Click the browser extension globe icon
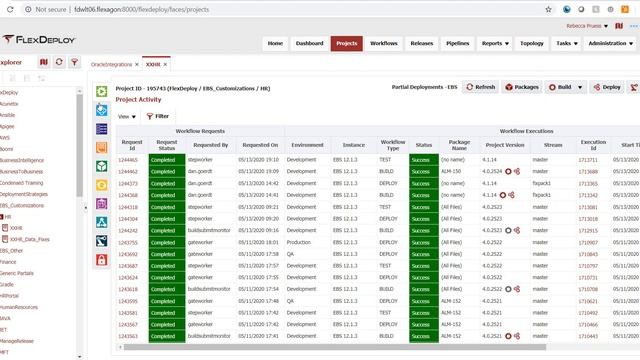Viewport: 640px width, 360px height. point(567,9)
